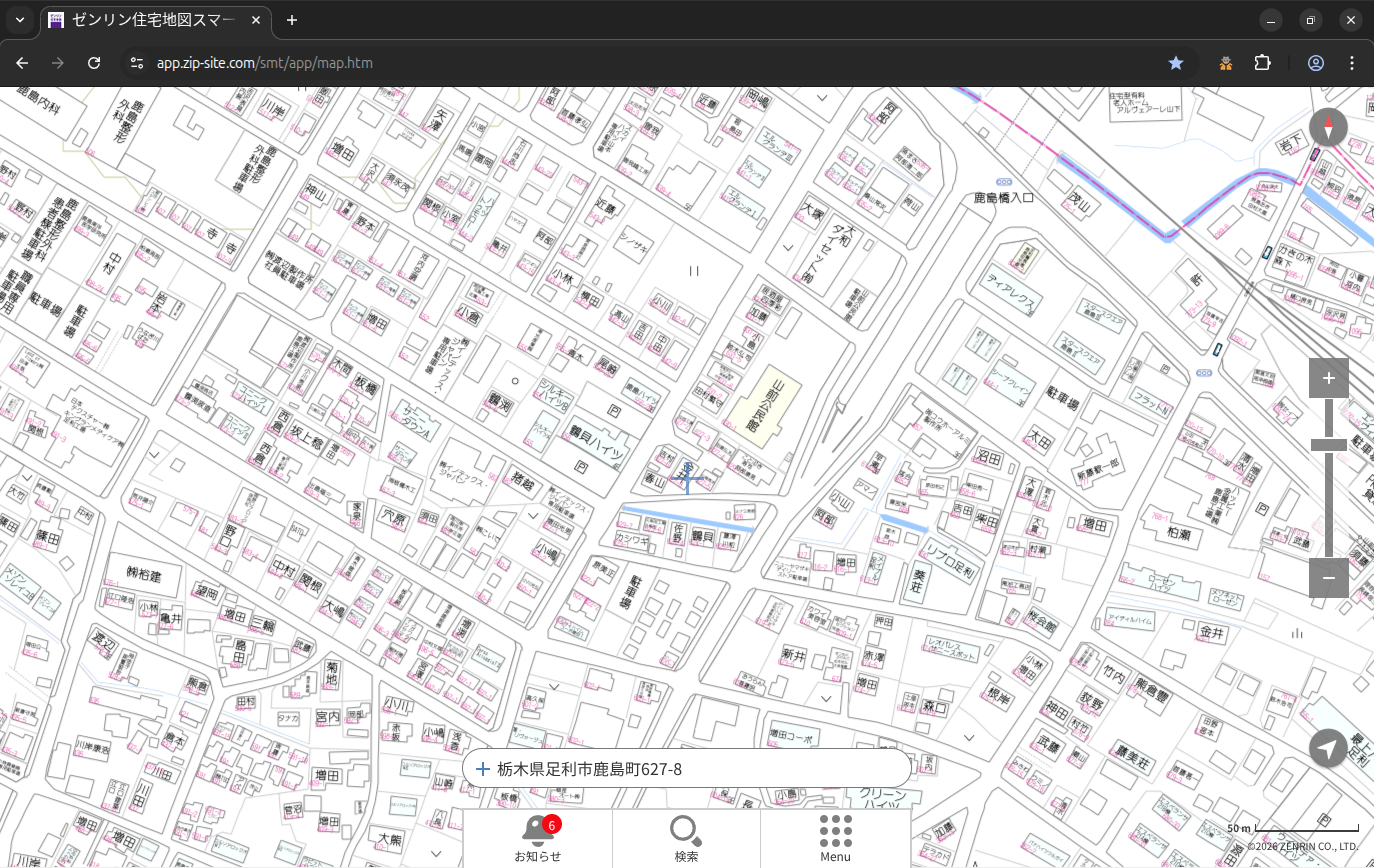Click the compass north indicator

pos(1328,128)
